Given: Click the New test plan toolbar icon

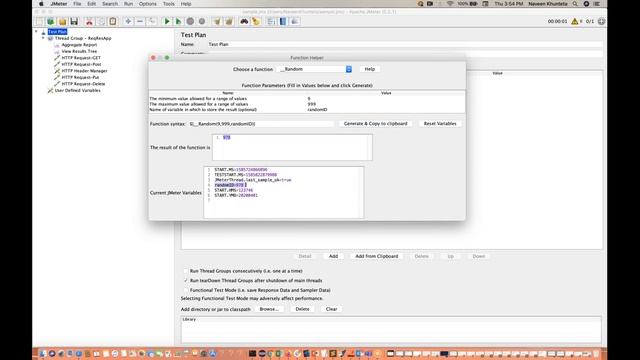Looking at the screenshot, I should [x=39, y=21].
